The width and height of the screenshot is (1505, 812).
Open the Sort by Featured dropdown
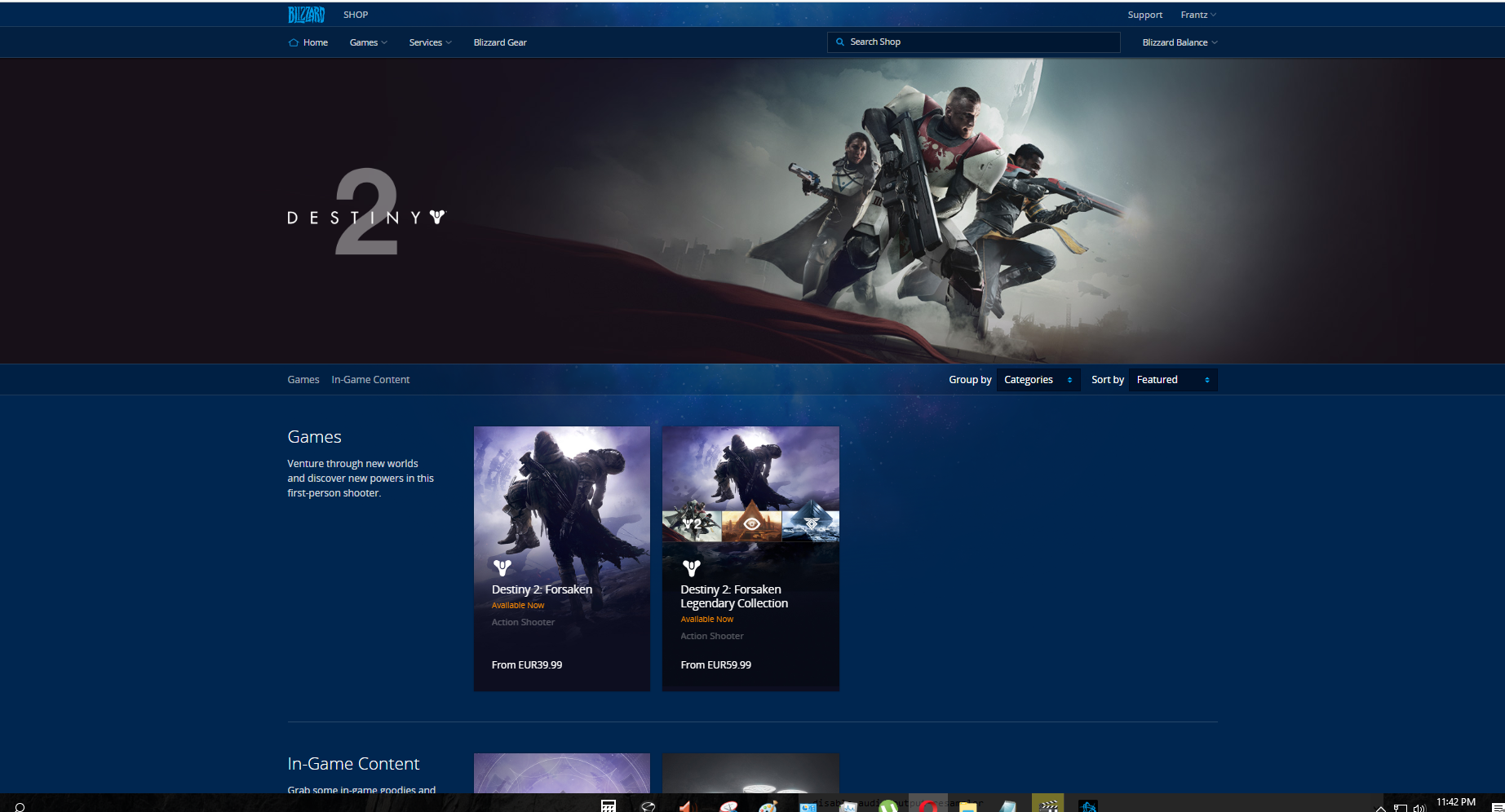(1172, 380)
